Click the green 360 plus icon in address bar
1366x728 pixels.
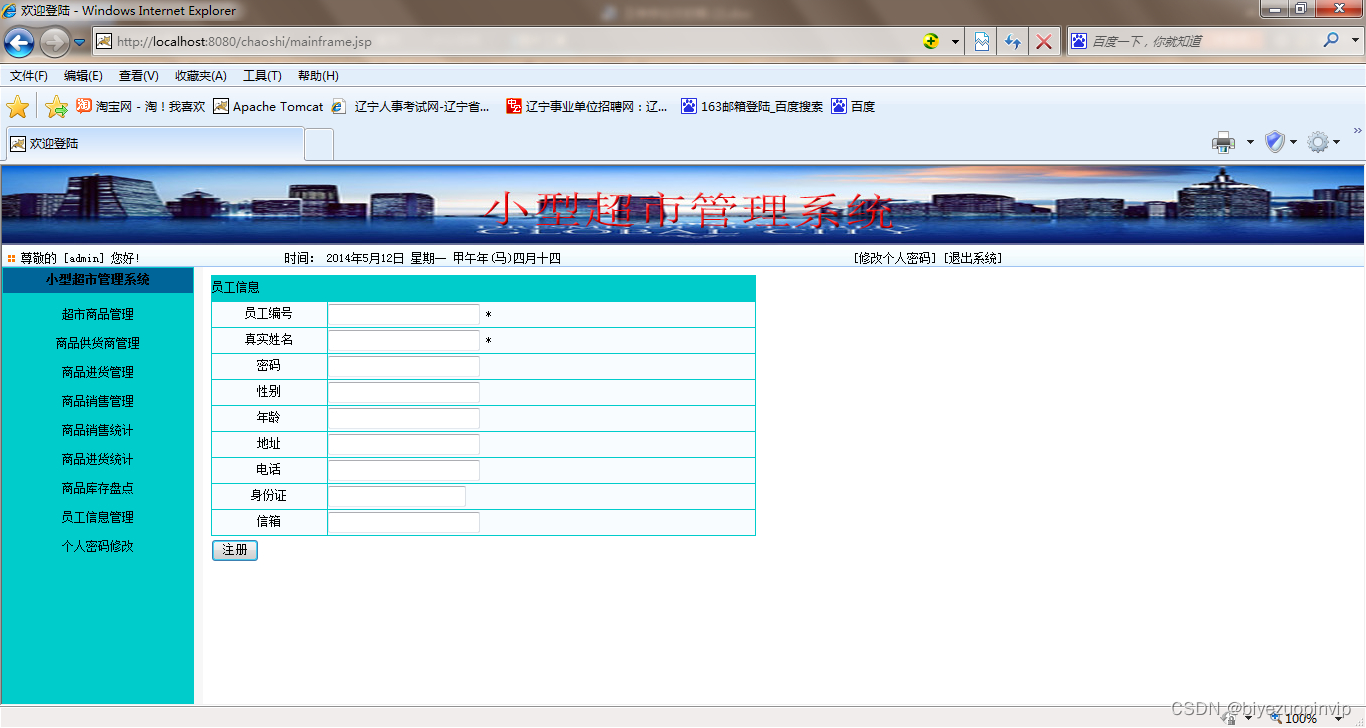931,41
